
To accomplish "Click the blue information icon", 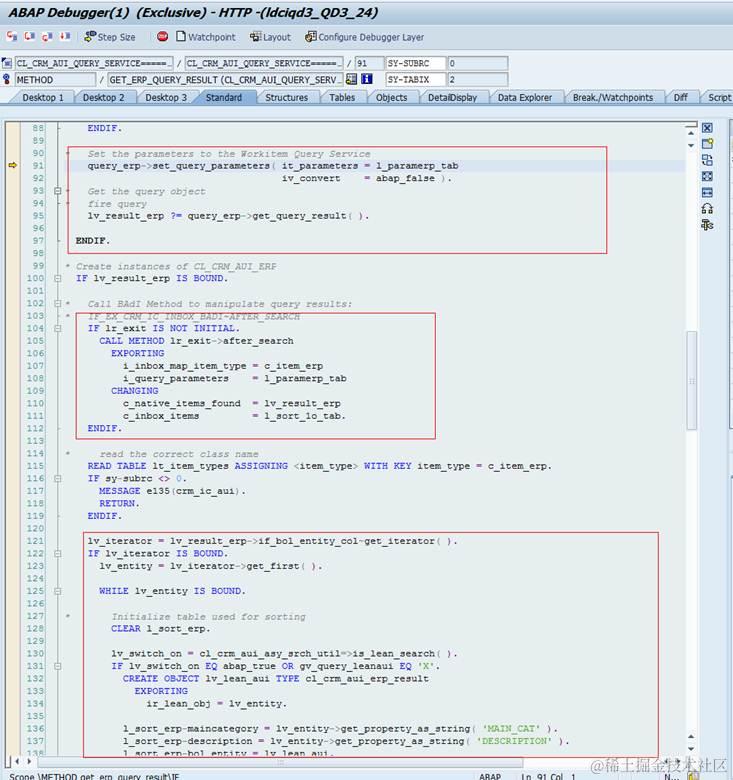I will (x=367, y=79).
